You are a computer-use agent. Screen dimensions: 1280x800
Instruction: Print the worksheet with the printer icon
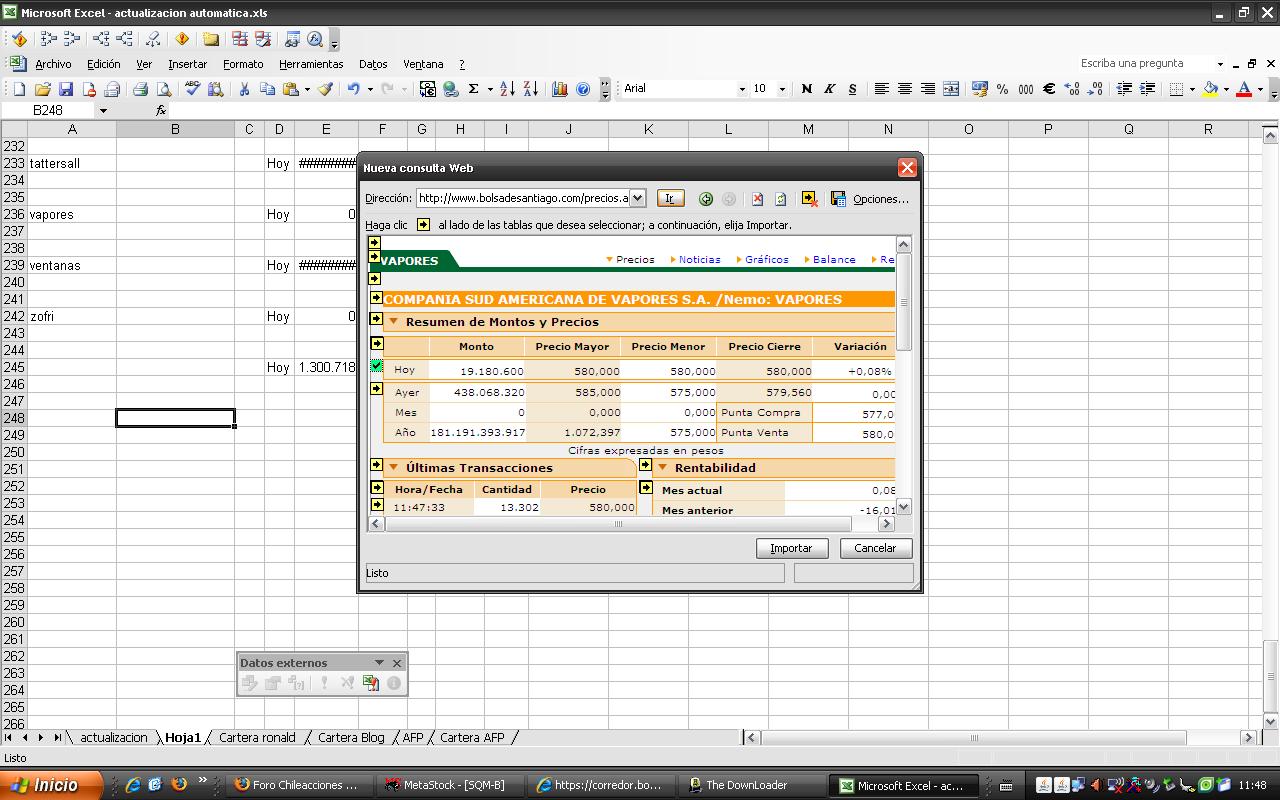[141, 89]
